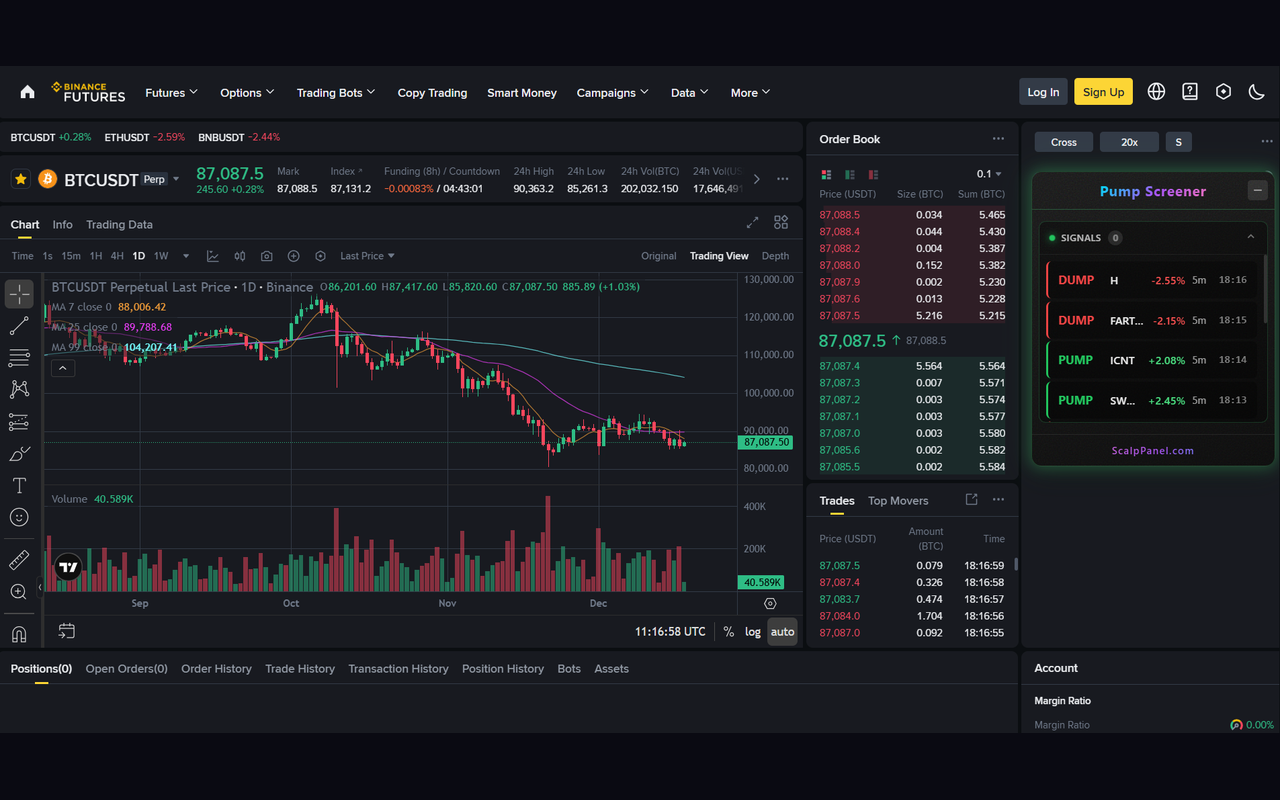Click the plus-circle add icon in chart toolbar
The width and height of the screenshot is (1280, 800).
tap(294, 256)
